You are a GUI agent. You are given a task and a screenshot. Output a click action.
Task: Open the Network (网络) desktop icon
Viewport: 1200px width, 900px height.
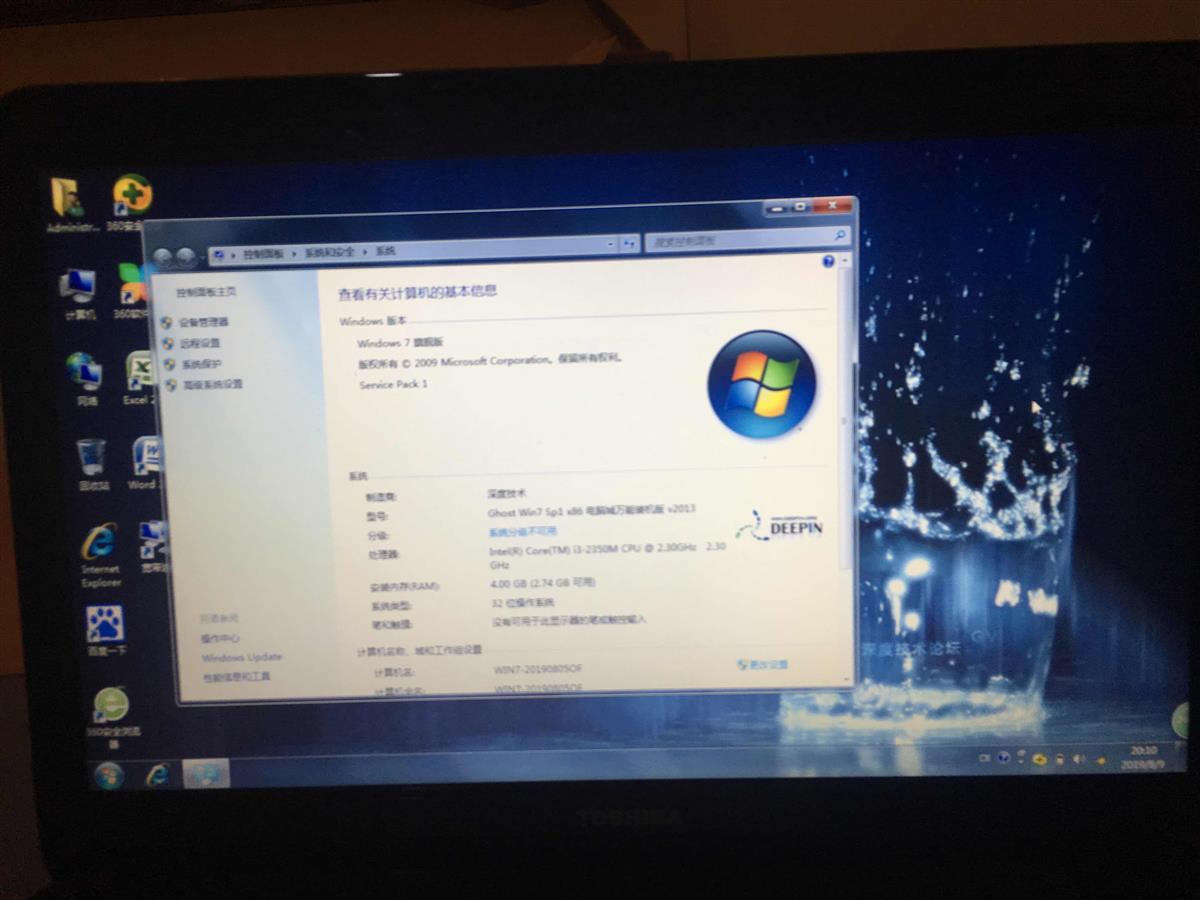point(84,378)
